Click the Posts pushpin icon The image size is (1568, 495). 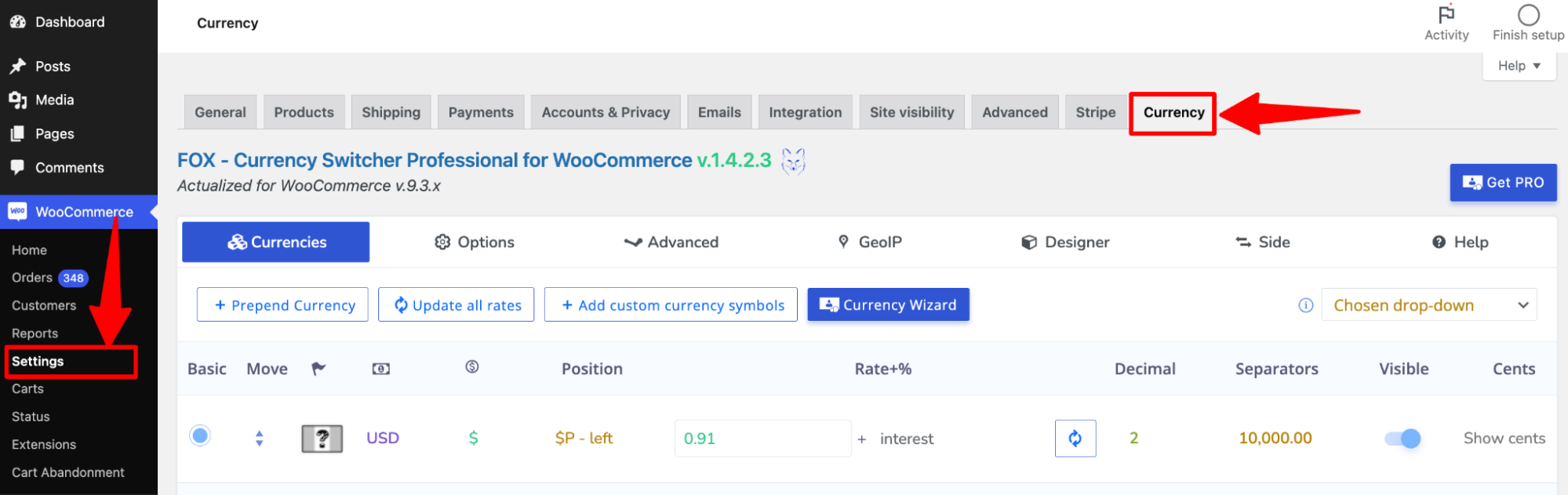(x=17, y=67)
